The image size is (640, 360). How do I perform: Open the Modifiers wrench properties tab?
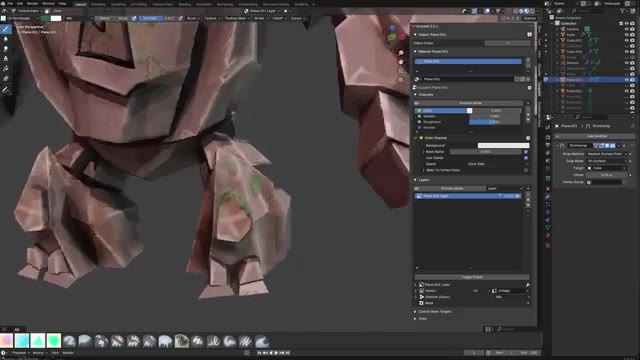click(x=548, y=197)
